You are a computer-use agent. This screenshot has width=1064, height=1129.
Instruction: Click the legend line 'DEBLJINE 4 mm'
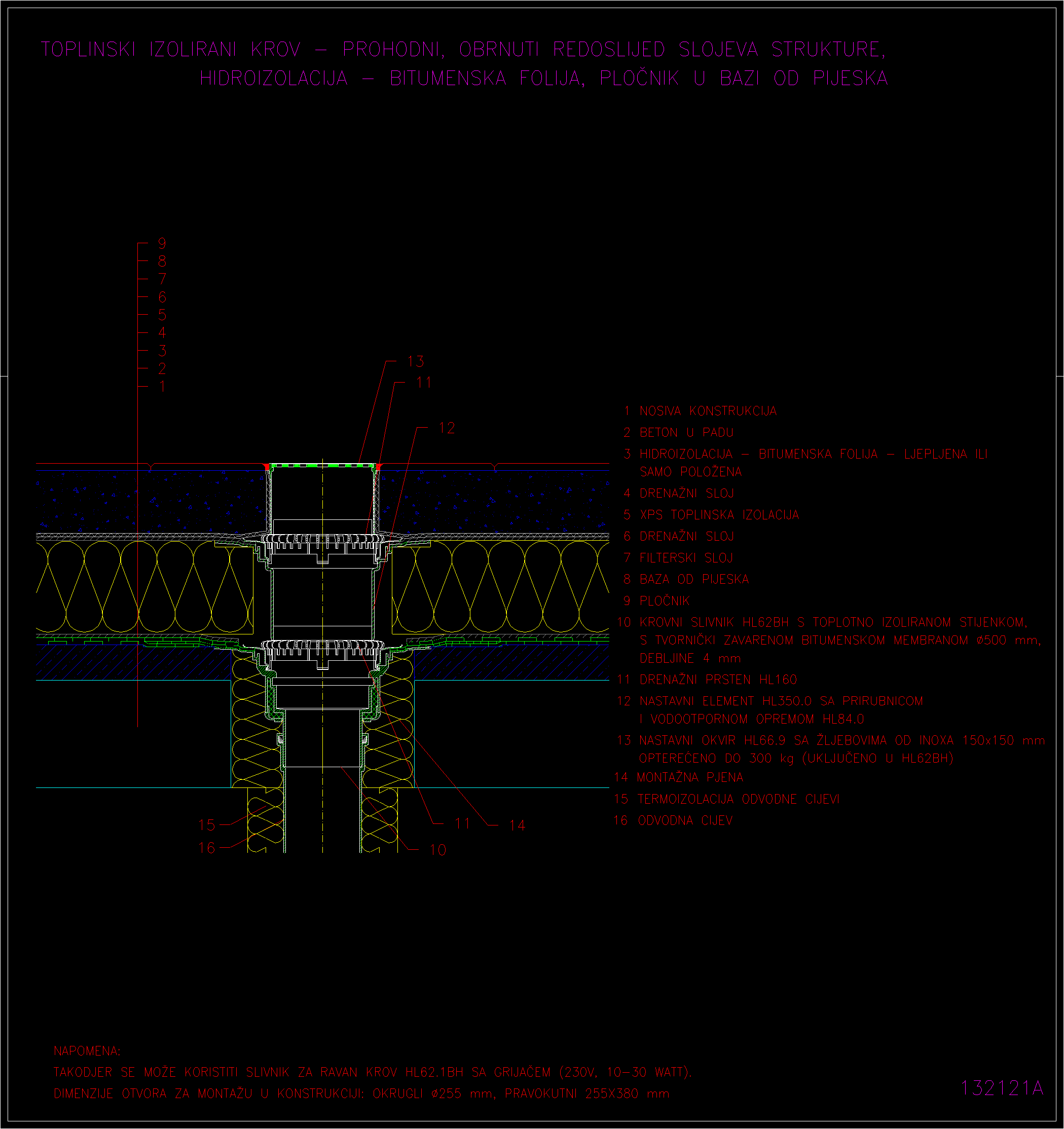coord(690,659)
